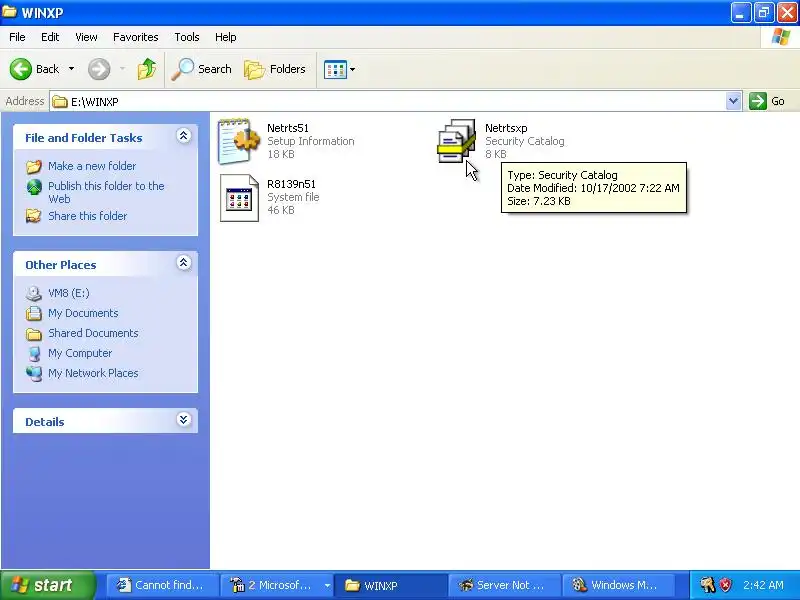Expand the Details panel
800x600 pixels.
(184, 420)
